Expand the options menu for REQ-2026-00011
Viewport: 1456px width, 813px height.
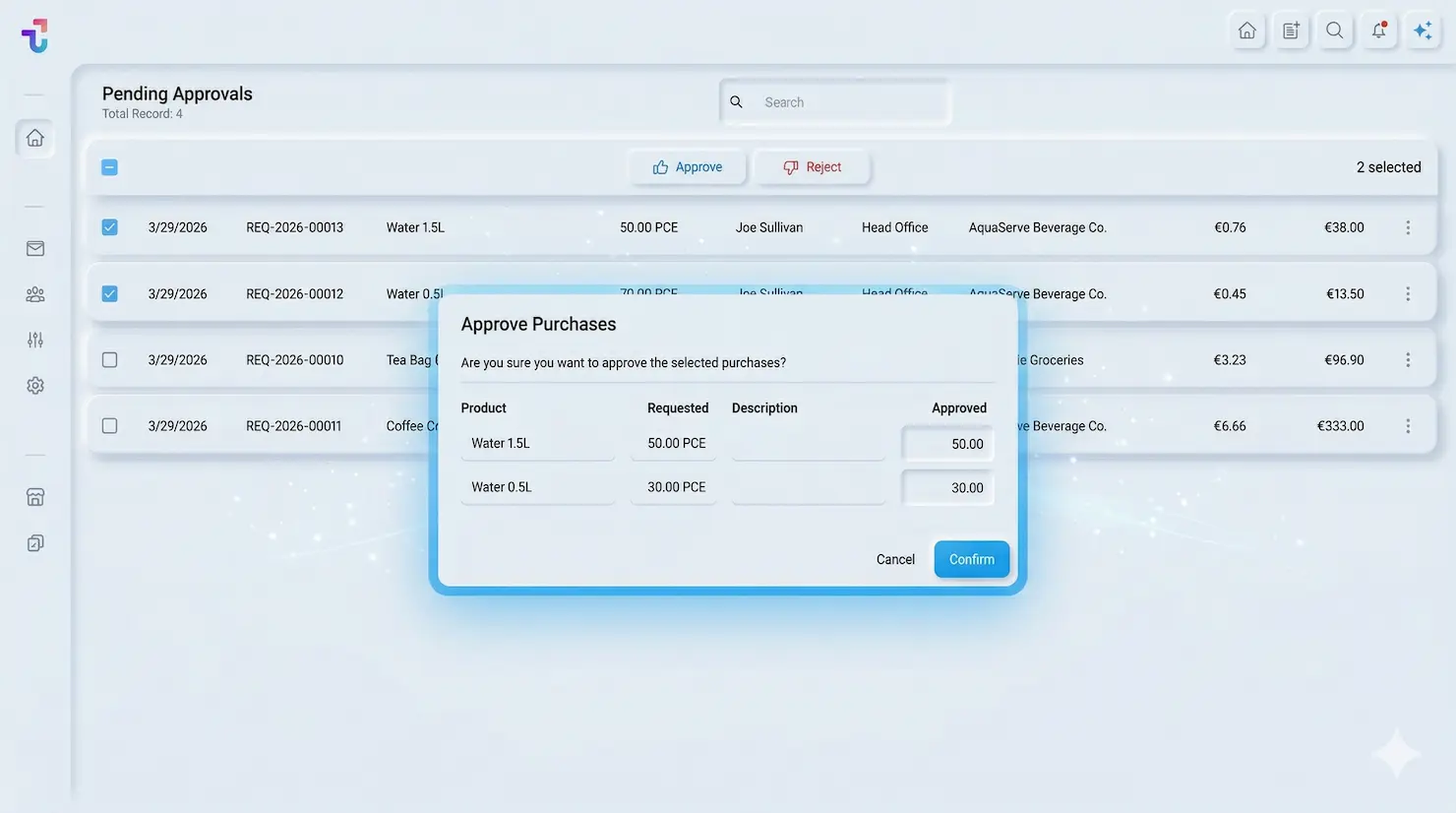coord(1408,426)
